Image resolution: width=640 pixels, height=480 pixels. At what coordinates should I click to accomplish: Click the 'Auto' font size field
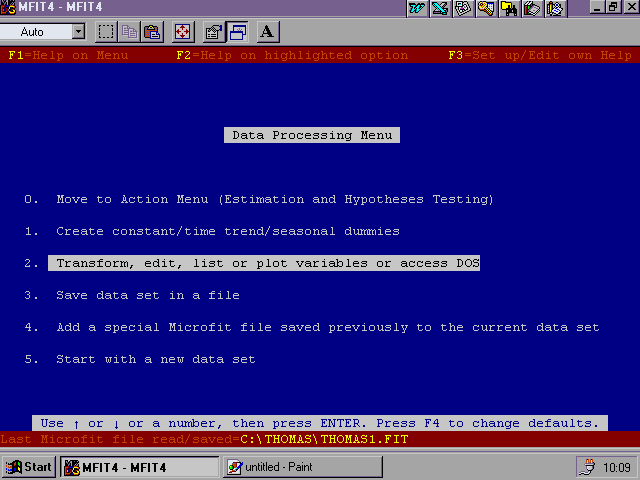[x=36, y=31]
